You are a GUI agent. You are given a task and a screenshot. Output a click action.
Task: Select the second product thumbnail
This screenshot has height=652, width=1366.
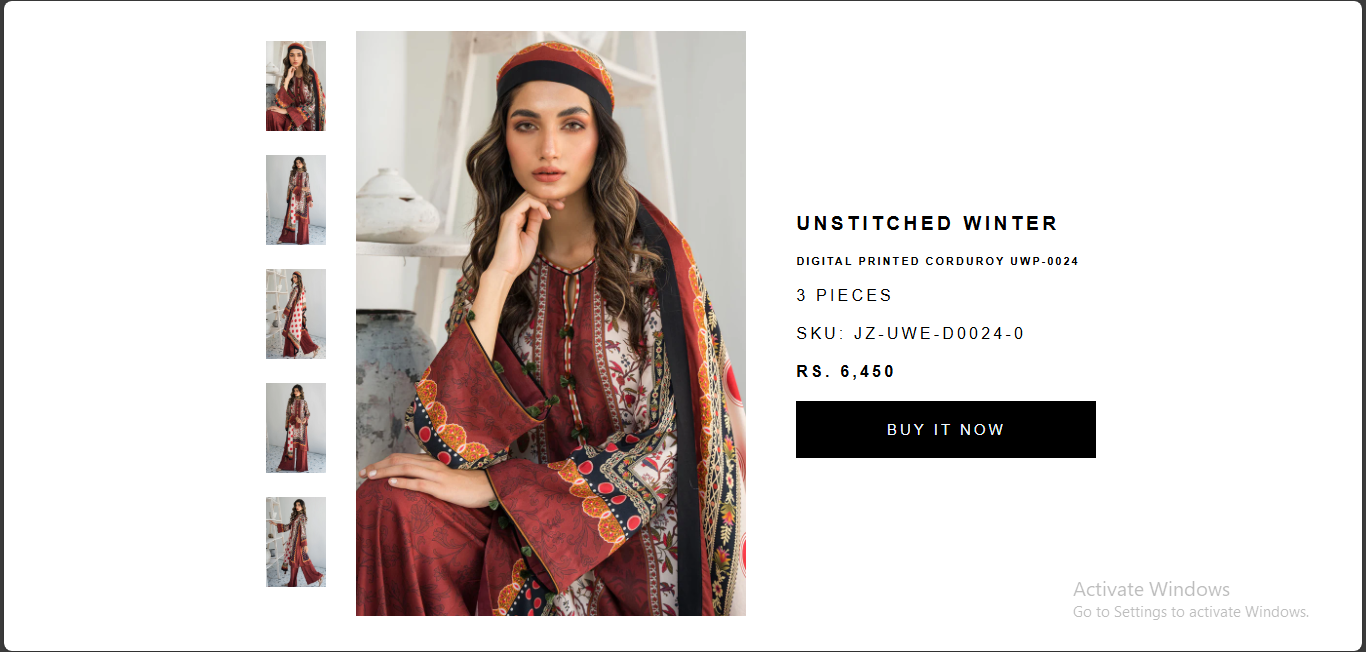pos(296,200)
